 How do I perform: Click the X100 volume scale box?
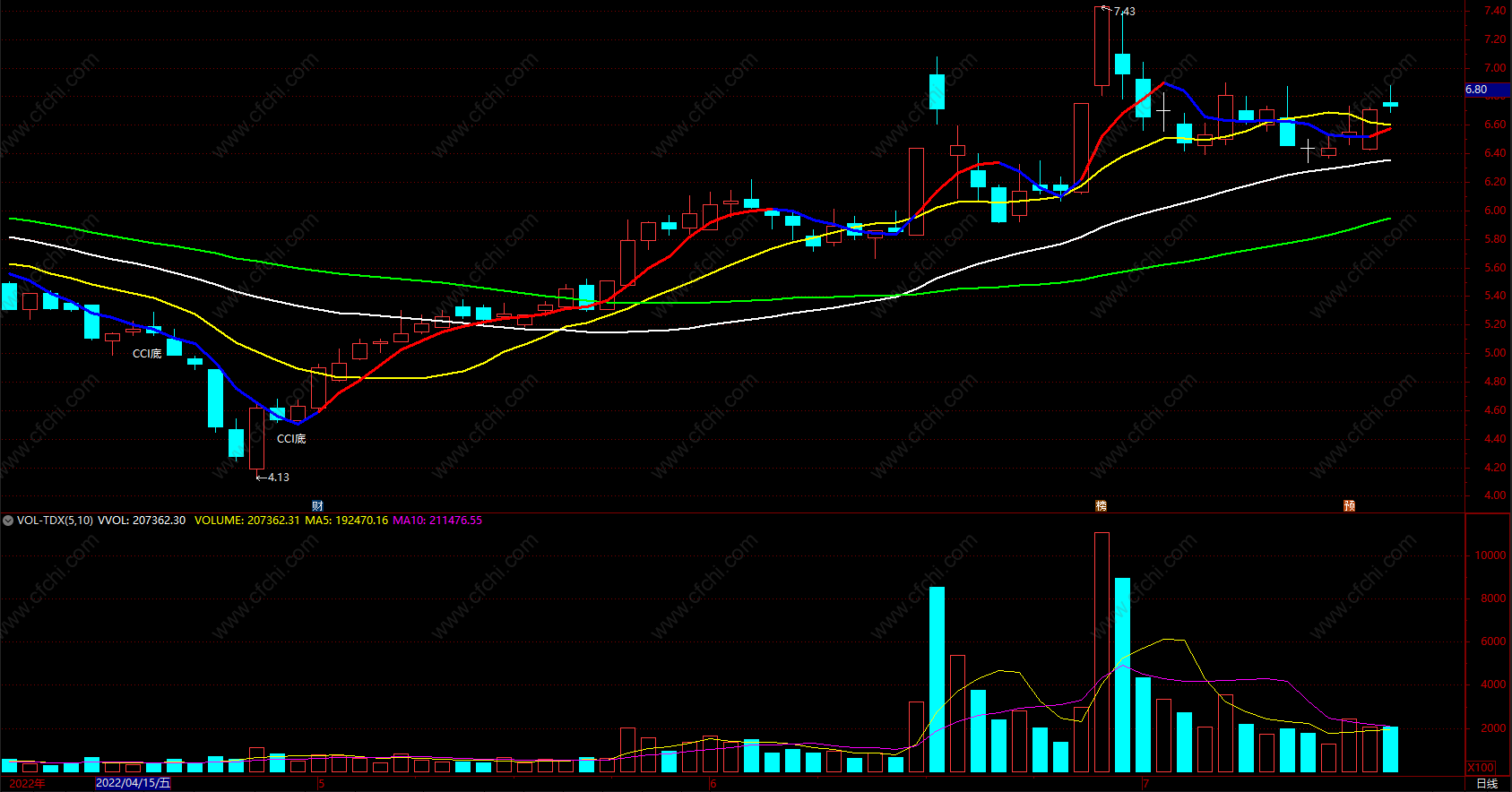click(x=1482, y=768)
